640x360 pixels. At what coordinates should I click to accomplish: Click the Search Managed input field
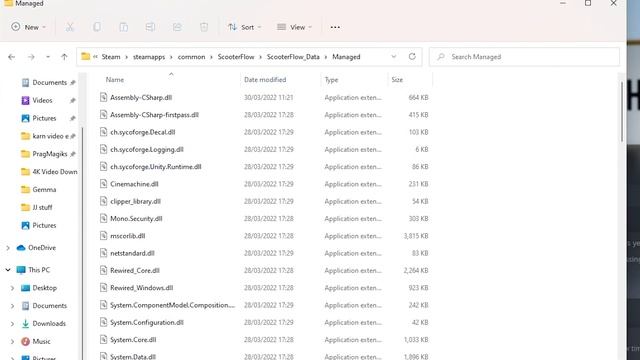click(524, 57)
